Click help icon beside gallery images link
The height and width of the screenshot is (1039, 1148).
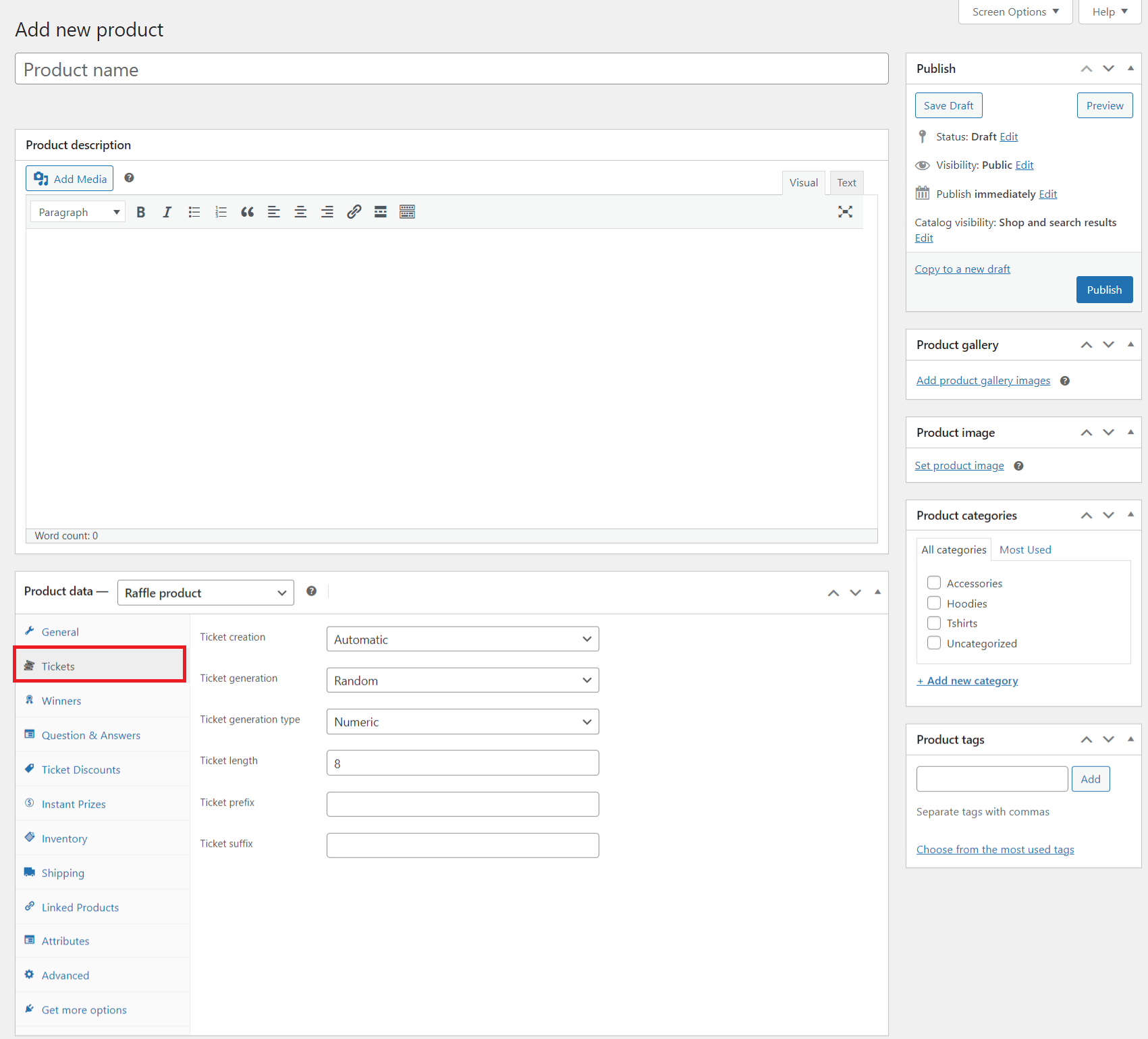(1064, 381)
